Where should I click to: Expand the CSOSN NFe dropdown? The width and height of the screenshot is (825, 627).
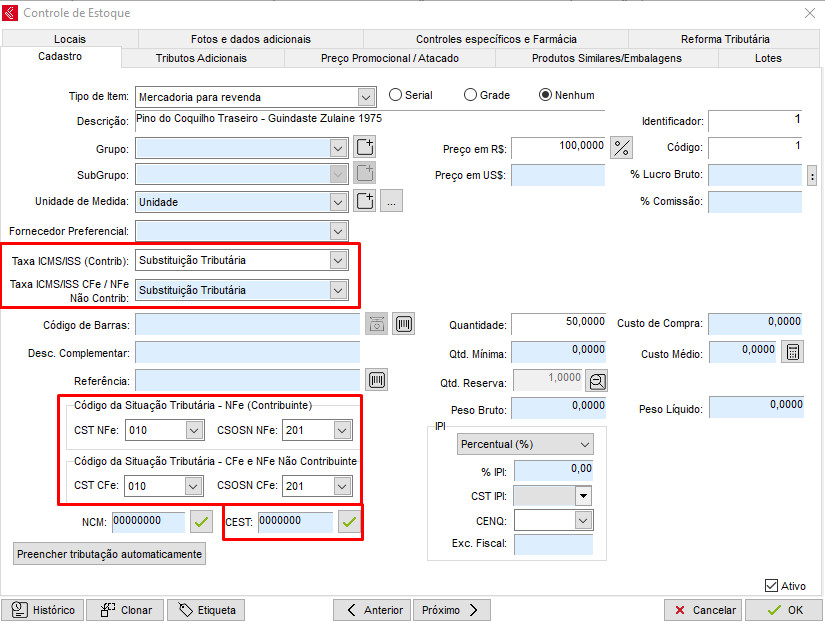(x=342, y=430)
